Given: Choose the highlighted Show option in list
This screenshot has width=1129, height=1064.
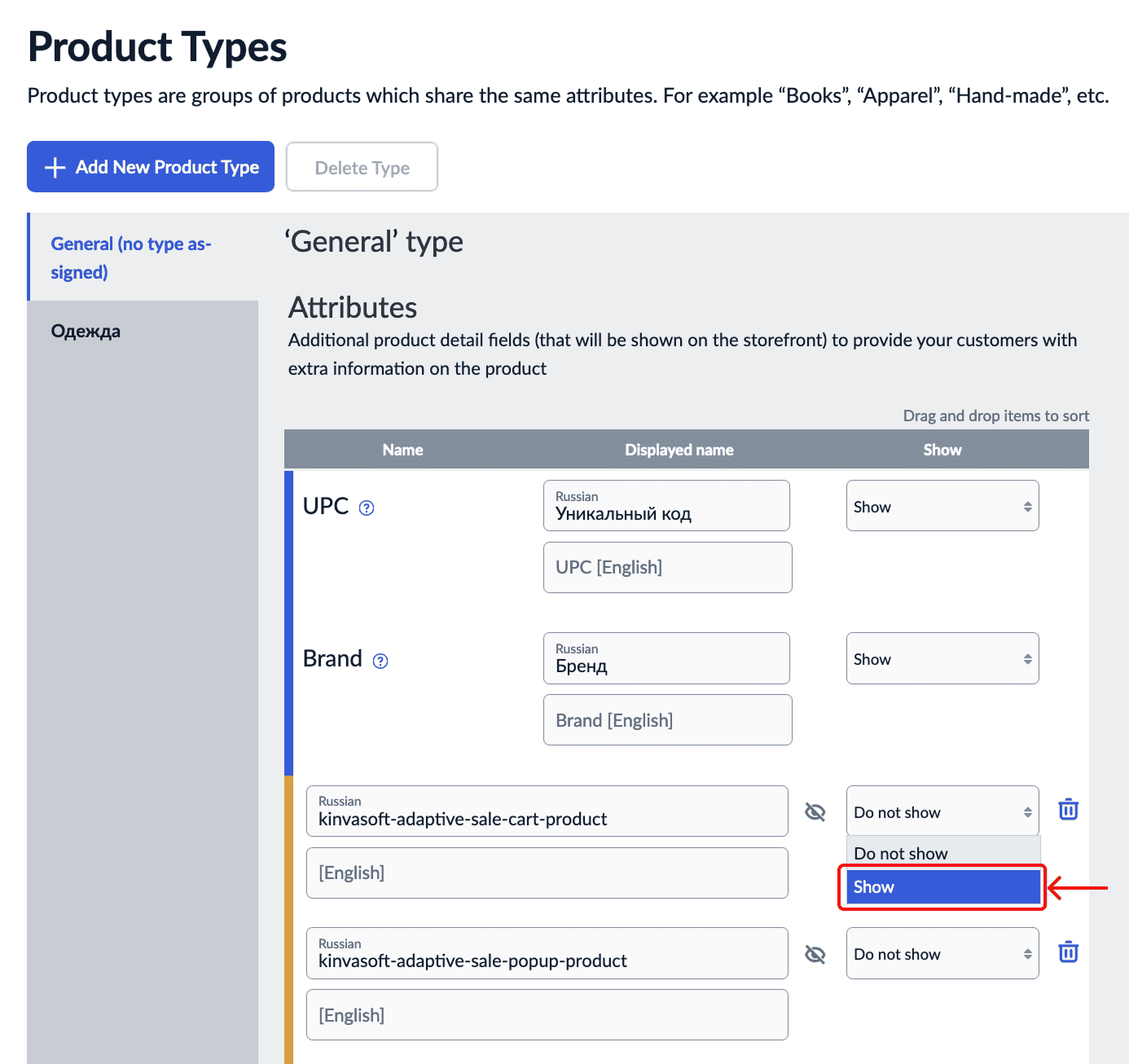Looking at the screenshot, I should pyautogui.click(x=942, y=887).
